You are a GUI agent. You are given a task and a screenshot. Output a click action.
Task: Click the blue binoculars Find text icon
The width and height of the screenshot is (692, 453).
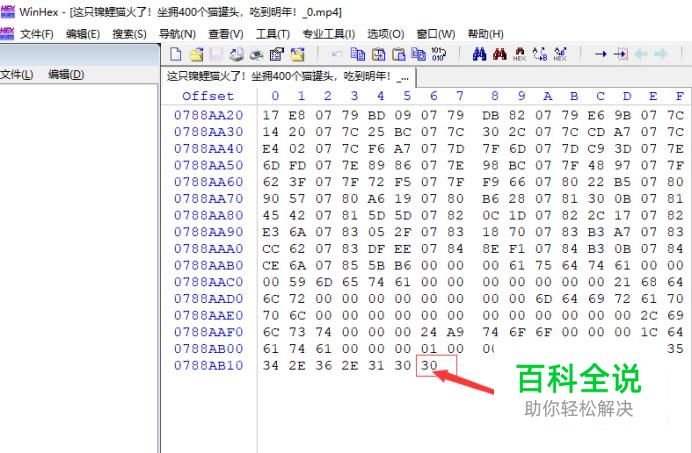pyautogui.click(x=479, y=54)
